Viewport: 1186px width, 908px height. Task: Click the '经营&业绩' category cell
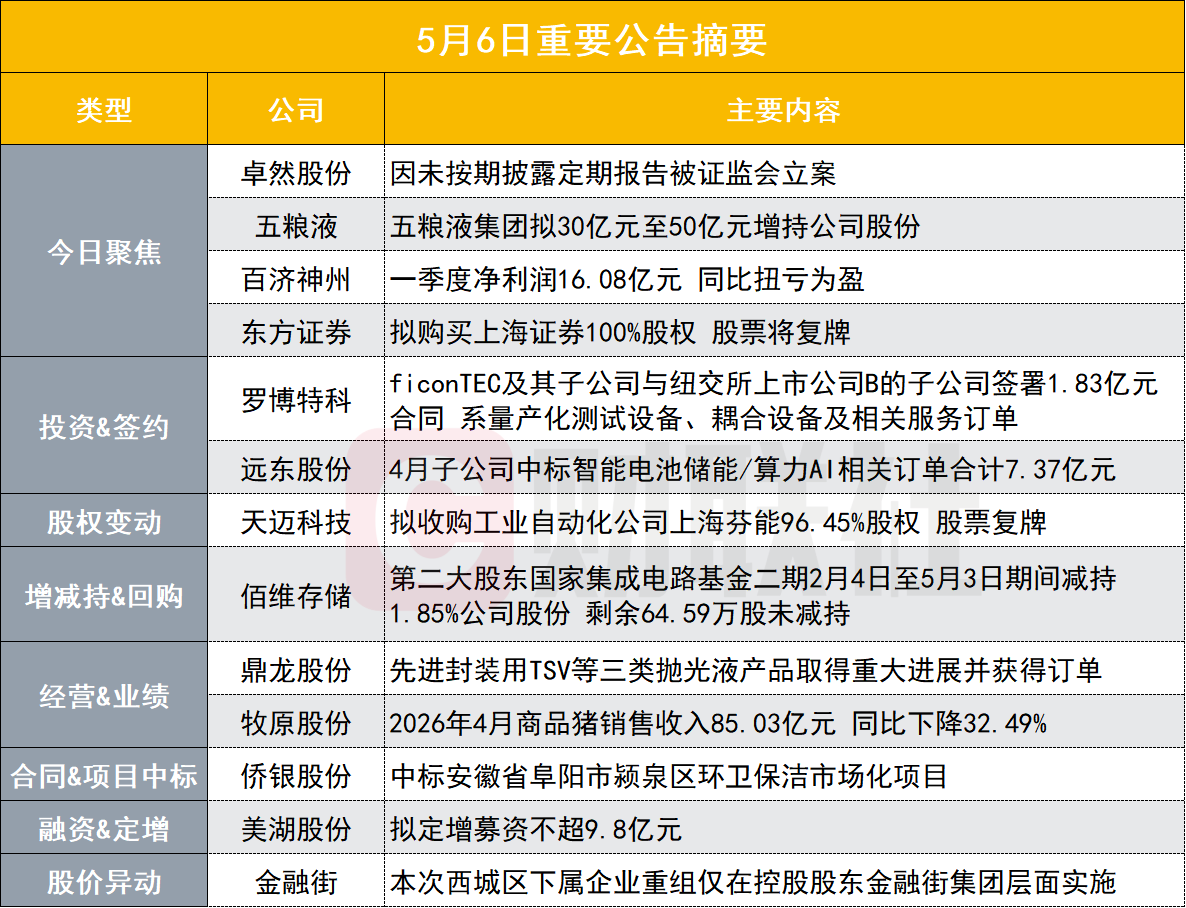click(104, 695)
